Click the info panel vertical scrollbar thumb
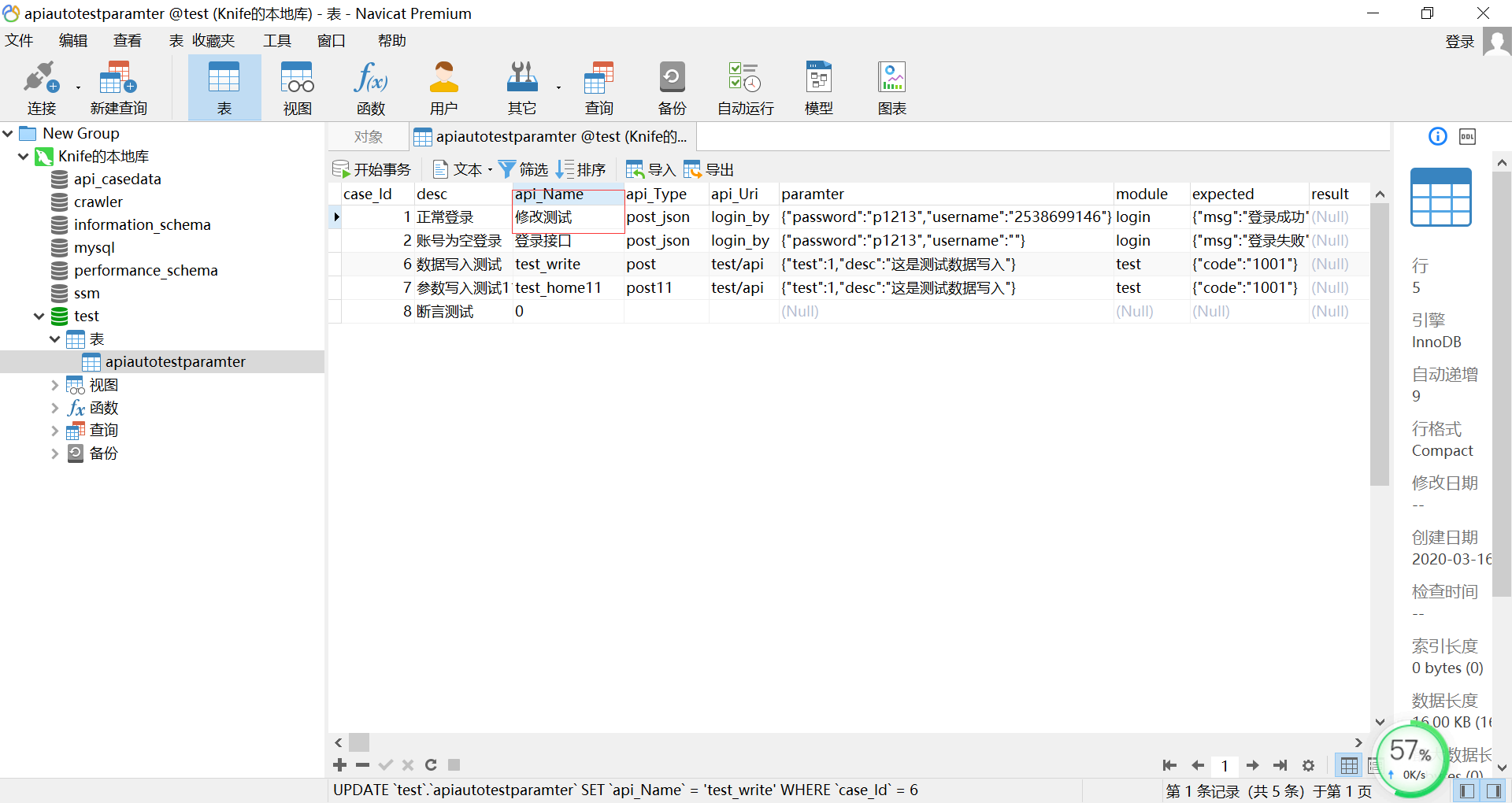The image size is (1512, 803). [1502, 384]
